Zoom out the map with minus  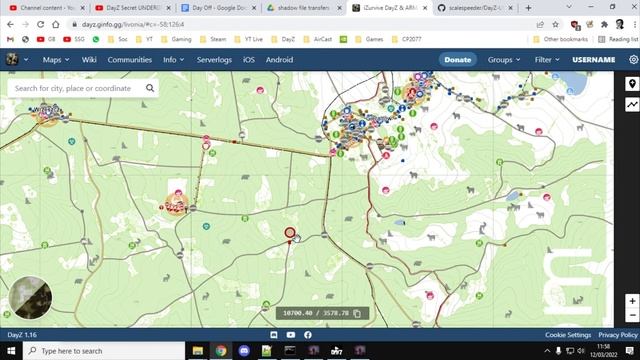pos(632,315)
